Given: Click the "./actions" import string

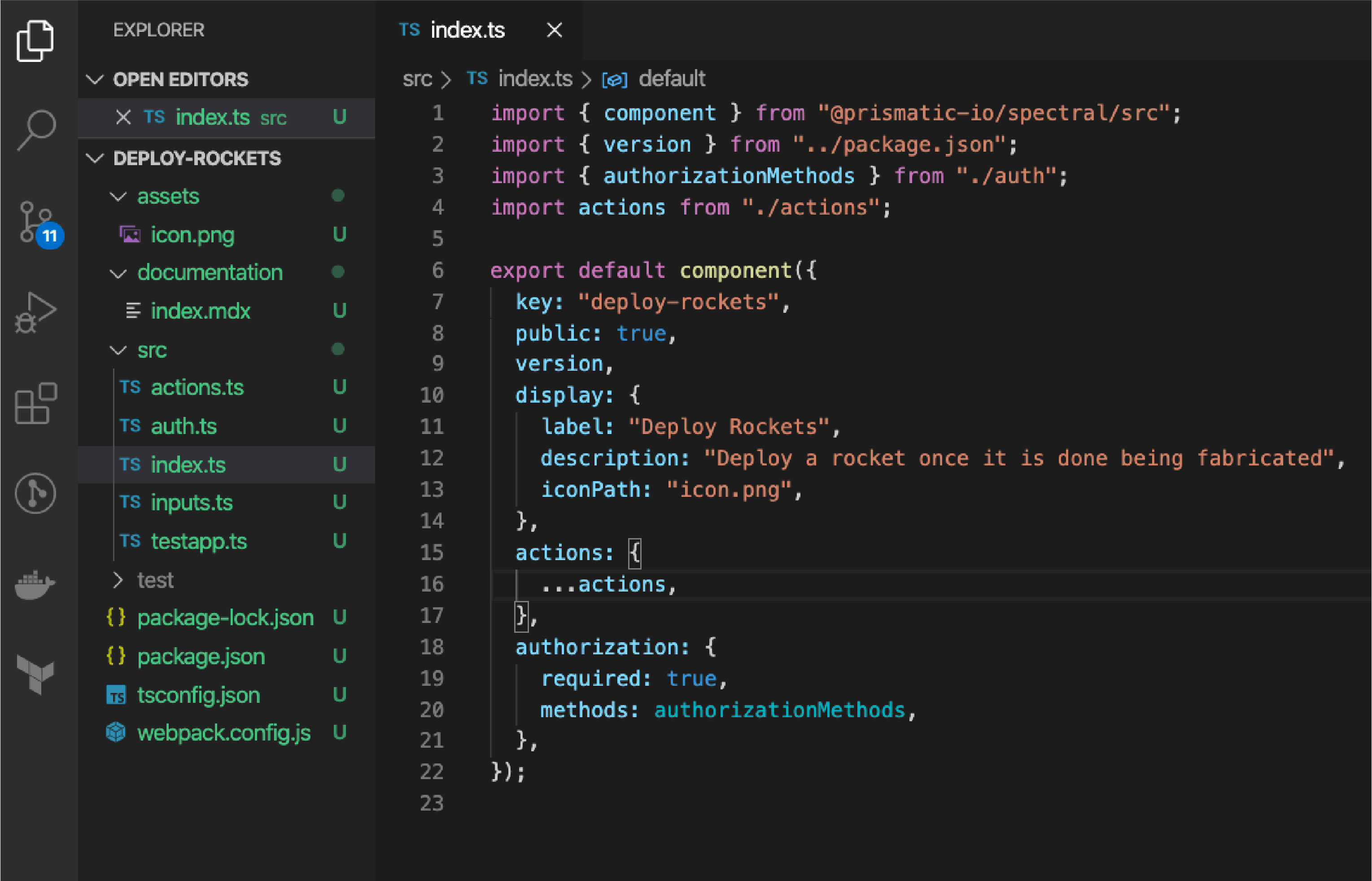Looking at the screenshot, I should [x=811, y=208].
